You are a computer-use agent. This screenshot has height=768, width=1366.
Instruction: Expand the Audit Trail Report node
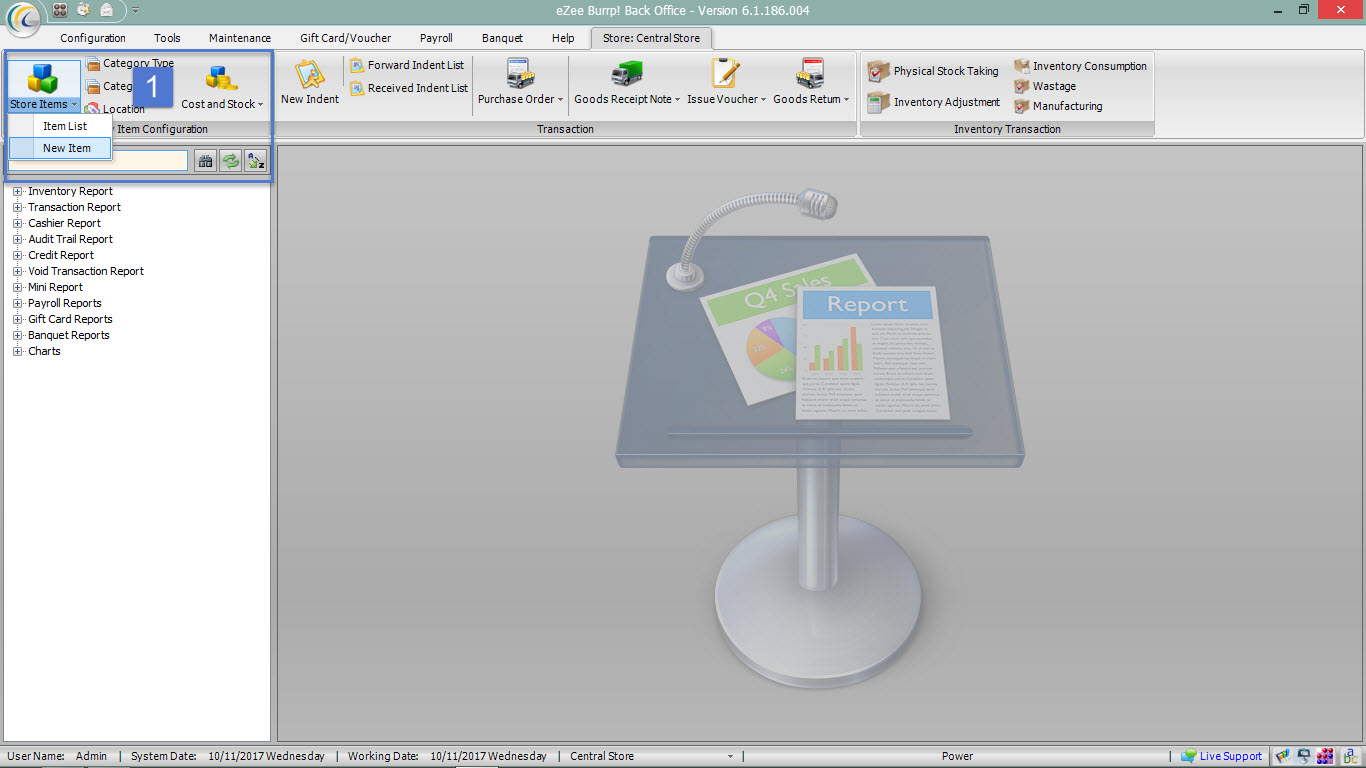tap(17, 239)
